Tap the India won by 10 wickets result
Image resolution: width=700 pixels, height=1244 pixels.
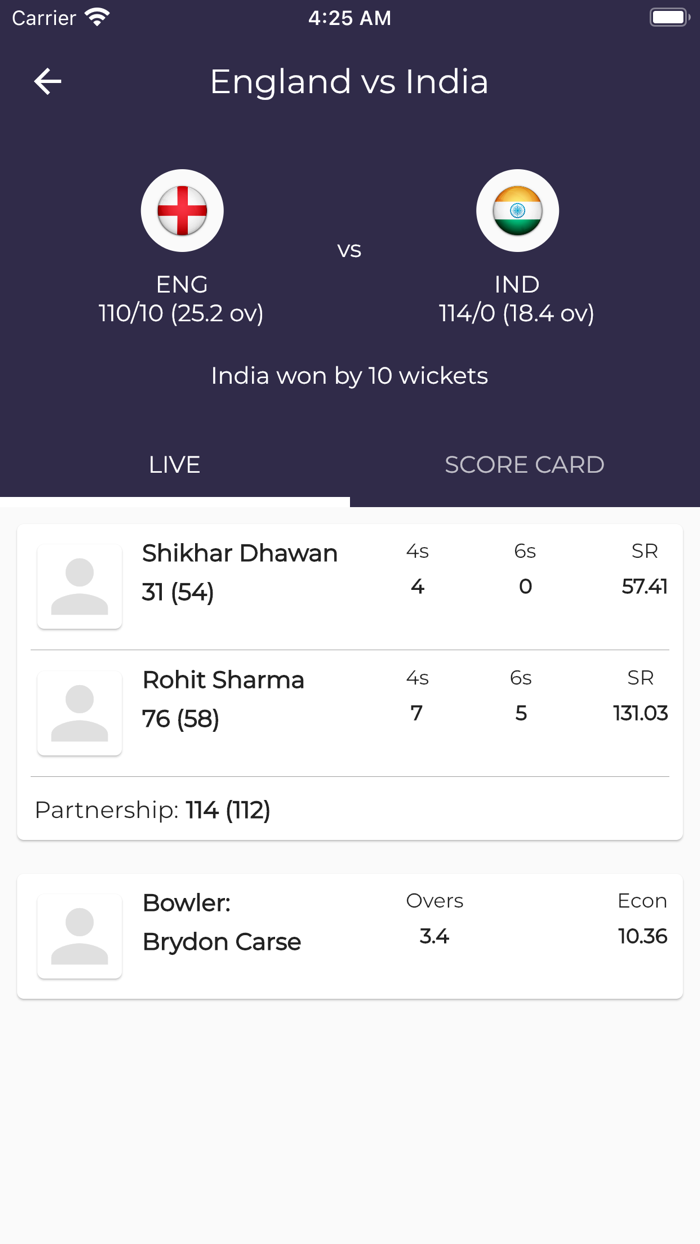350,376
